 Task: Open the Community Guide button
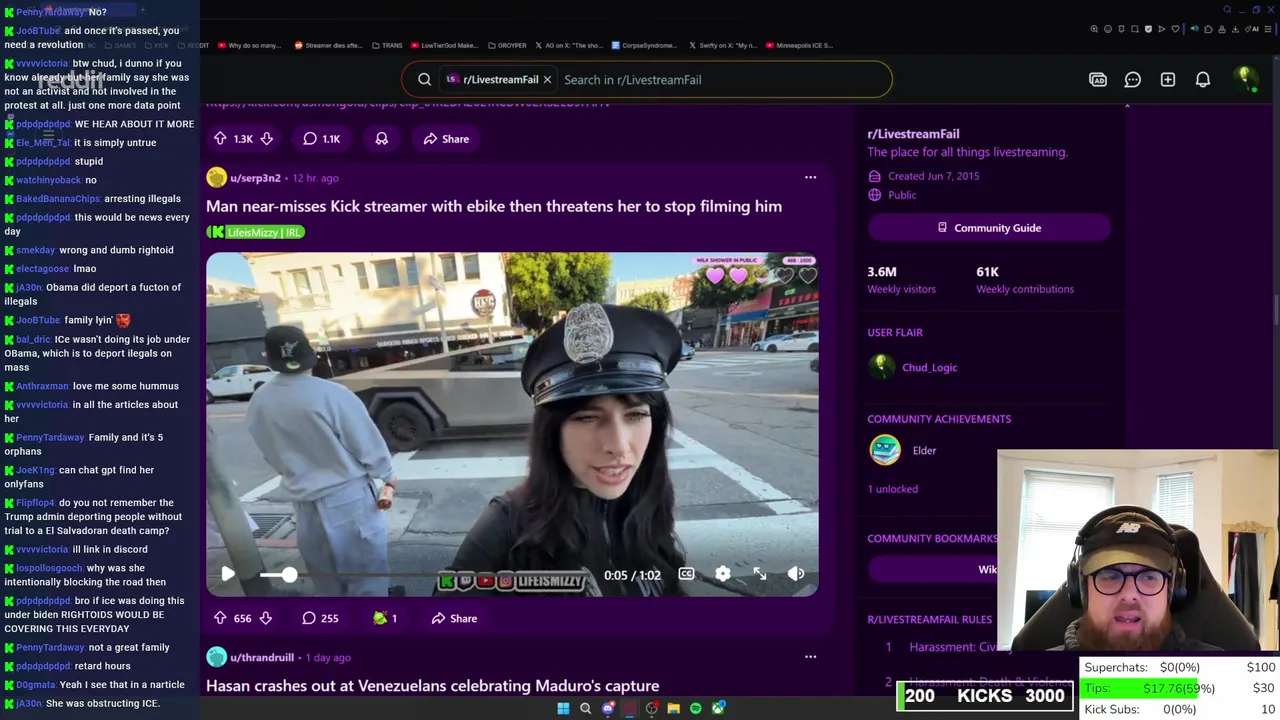989,228
